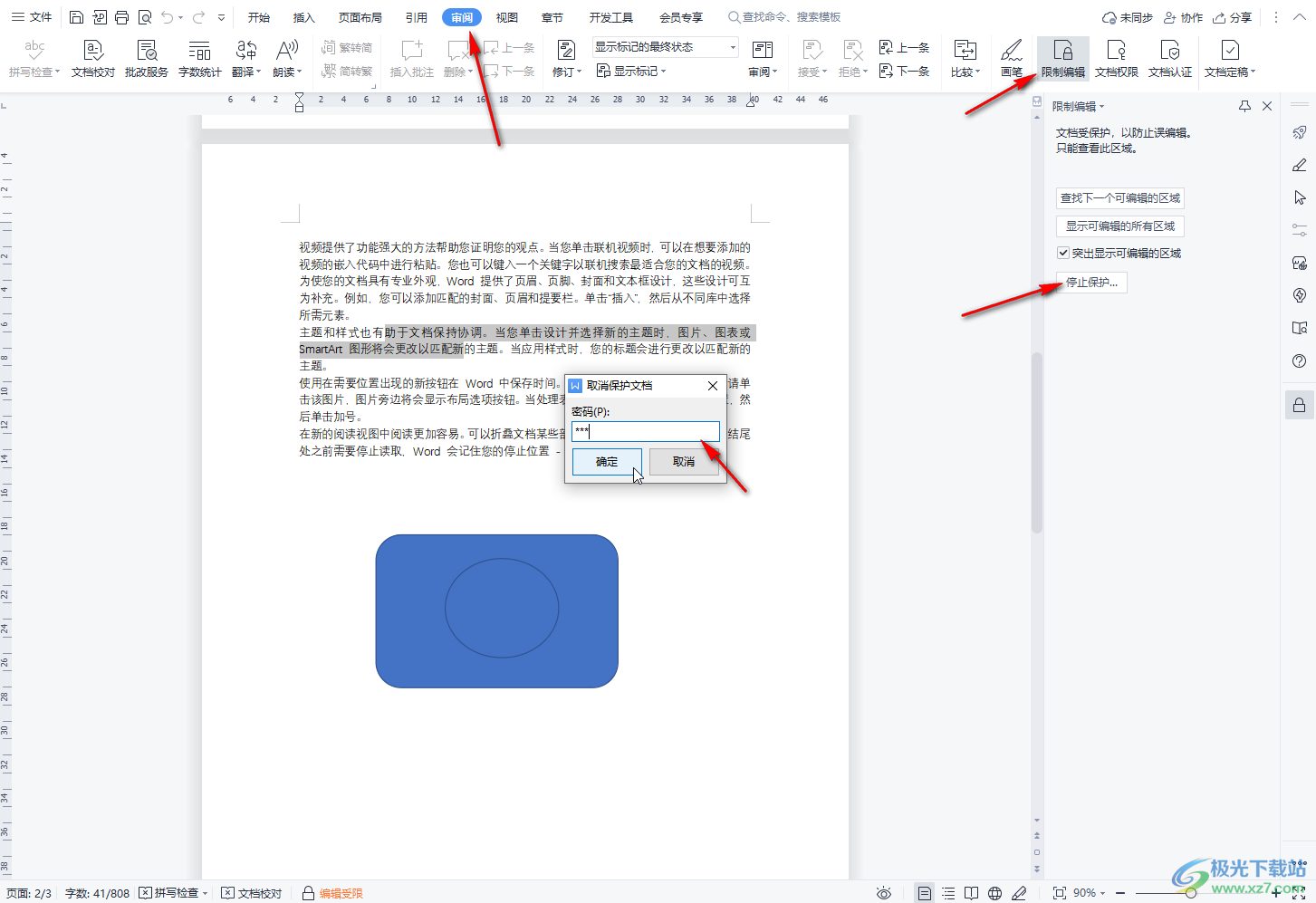Click the vertical document scrollbar
Screen dimensions: 1316x903
pyautogui.click(x=1037, y=444)
